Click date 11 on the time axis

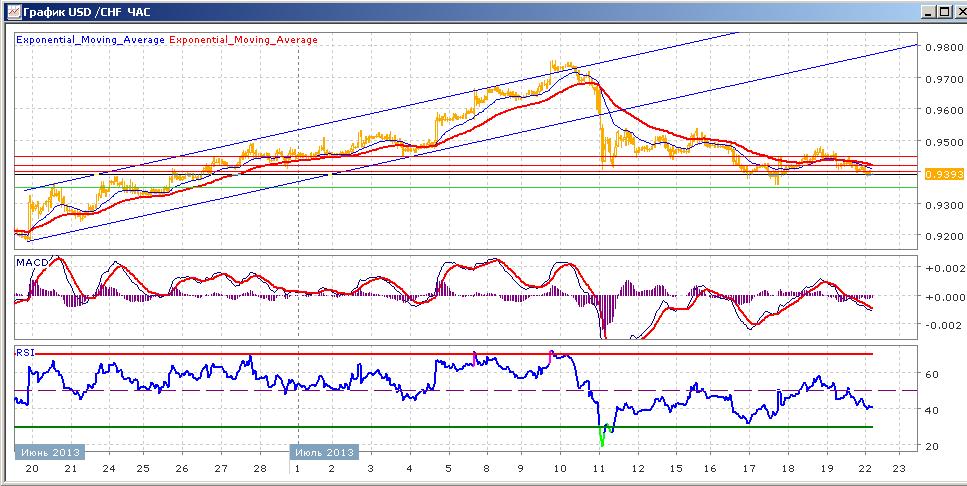pyautogui.click(x=599, y=469)
